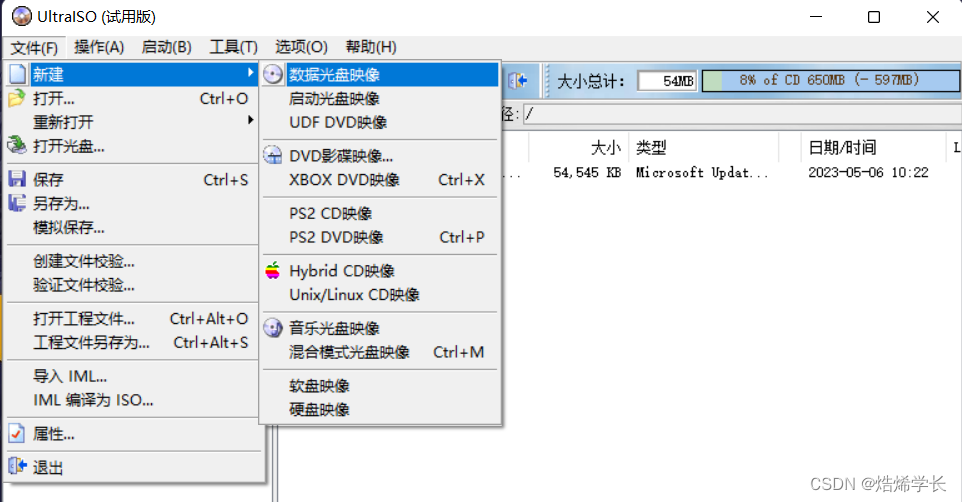Minimize the UltraISO window
Viewport: 962px width, 502px height.
tap(816, 17)
